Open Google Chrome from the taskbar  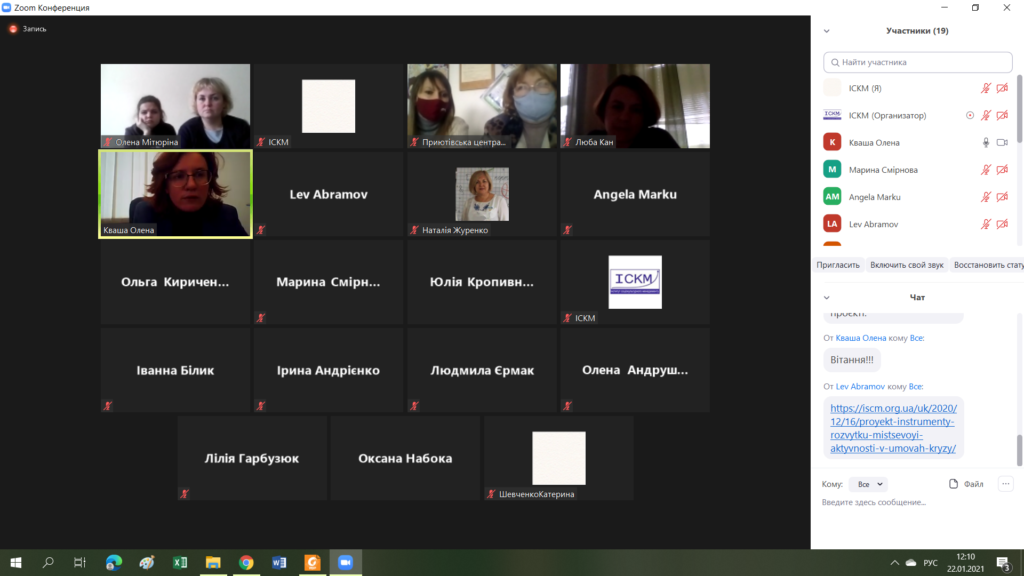pyautogui.click(x=246, y=562)
